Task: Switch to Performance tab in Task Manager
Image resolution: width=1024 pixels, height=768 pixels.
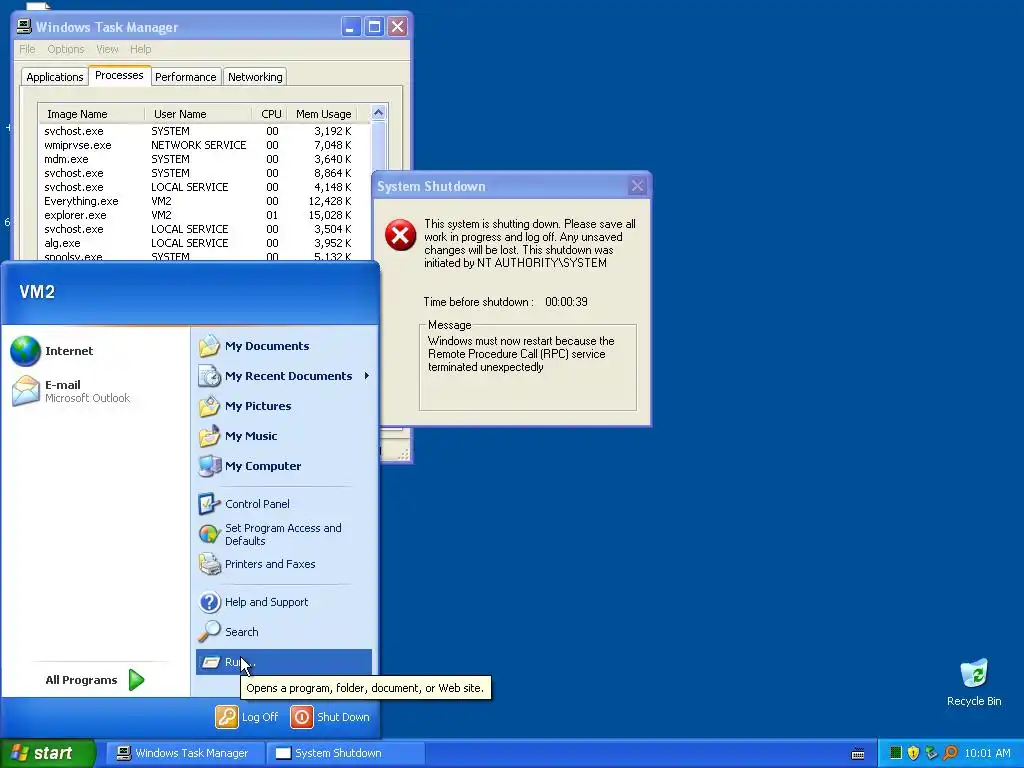Action: click(x=185, y=77)
